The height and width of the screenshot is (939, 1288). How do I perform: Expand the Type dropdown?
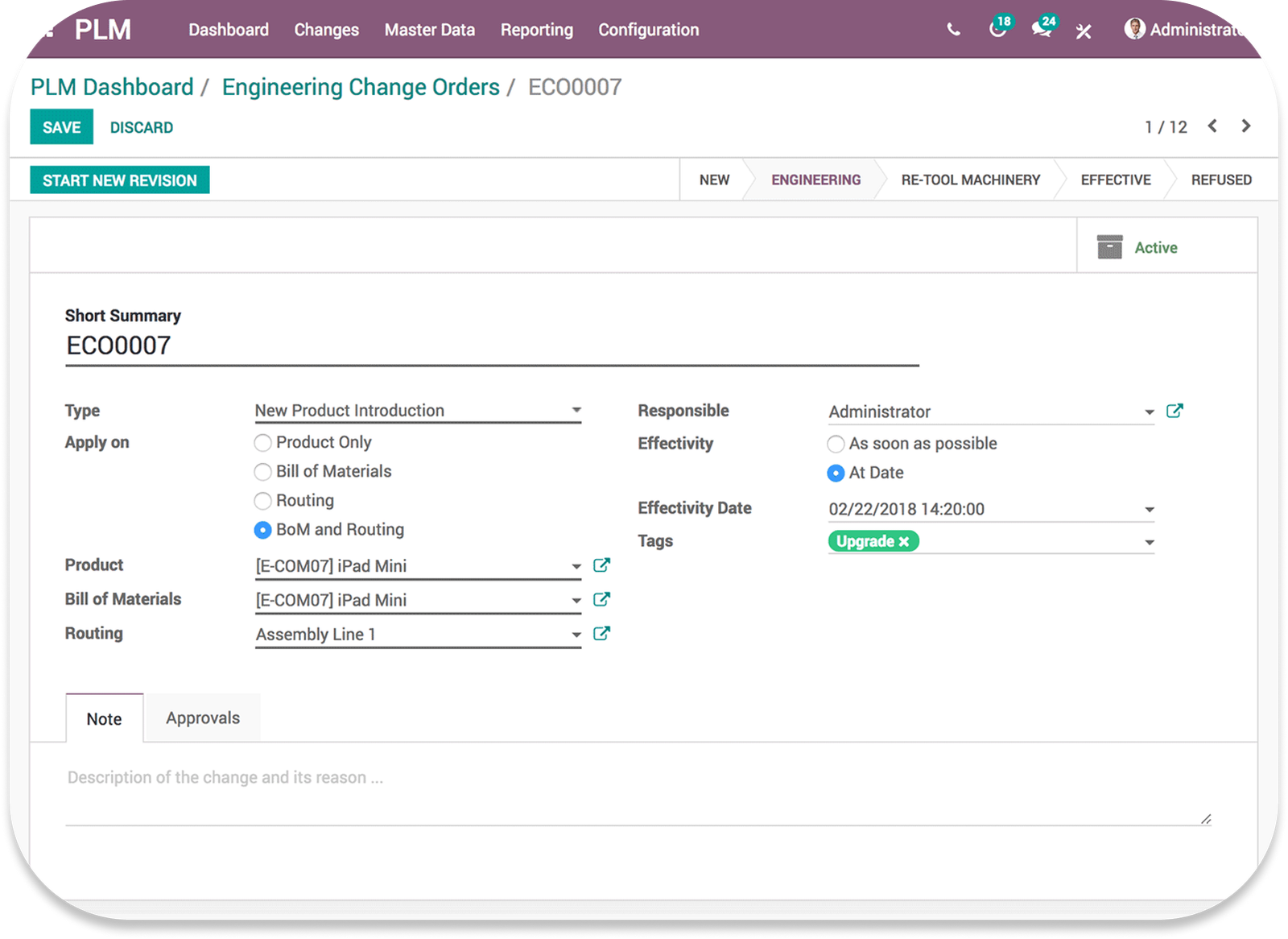tap(576, 410)
